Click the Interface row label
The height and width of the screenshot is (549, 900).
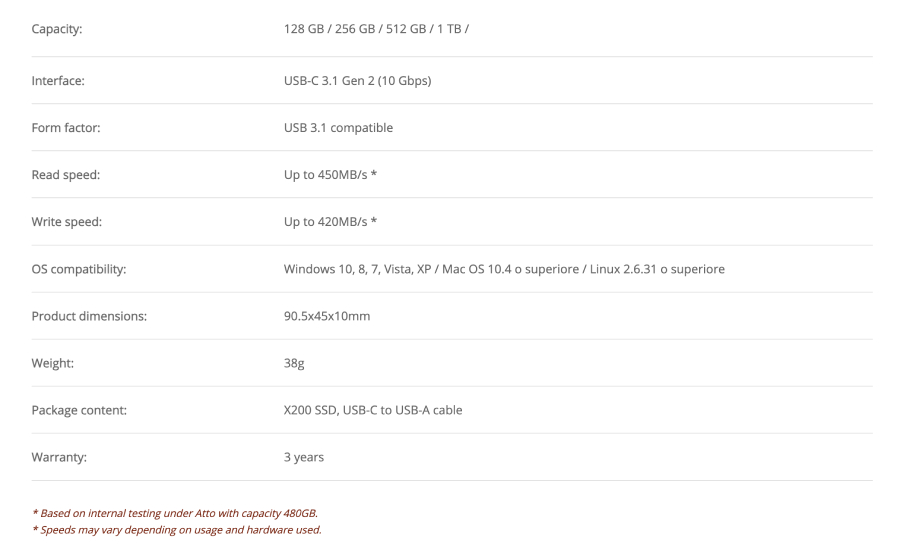[57, 81]
